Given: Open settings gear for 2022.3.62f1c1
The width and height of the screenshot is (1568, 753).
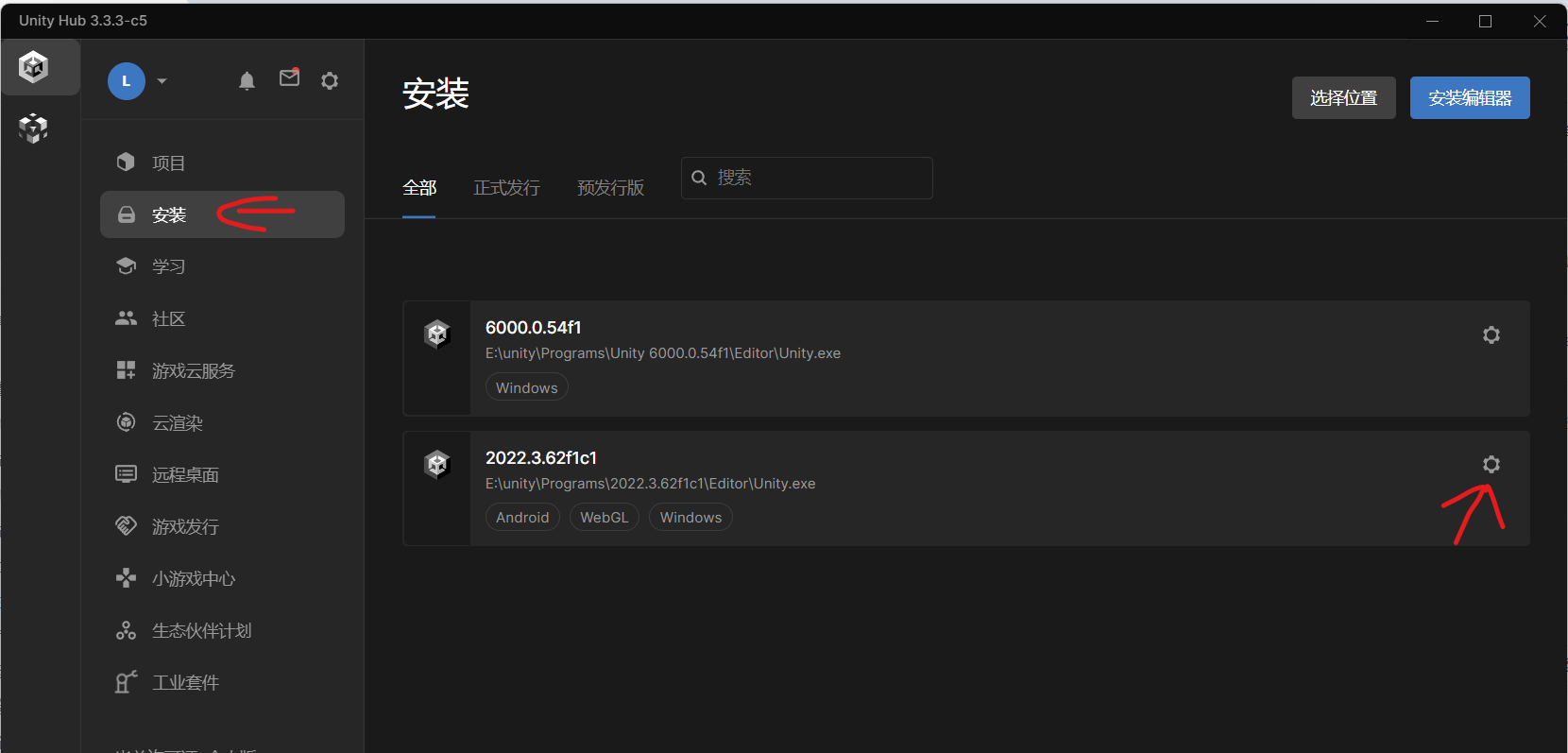Looking at the screenshot, I should click(x=1491, y=465).
